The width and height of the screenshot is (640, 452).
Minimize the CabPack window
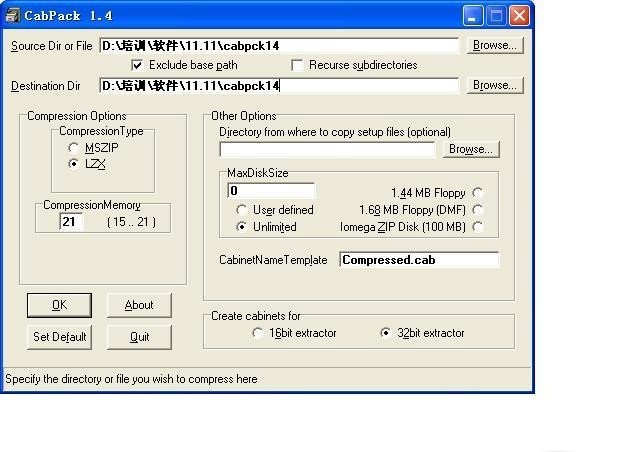click(x=473, y=16)
